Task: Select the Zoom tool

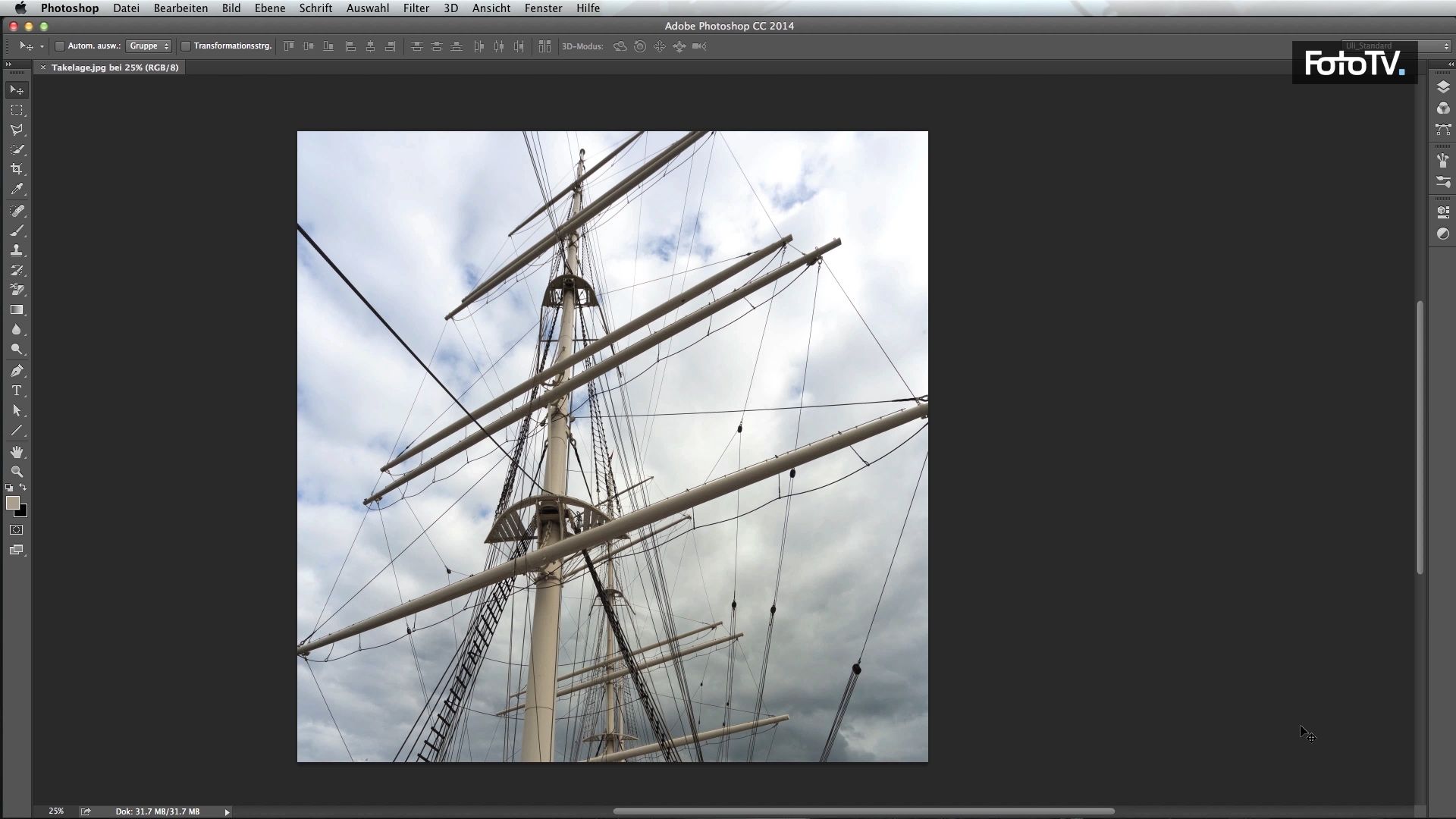Action: coord(17,470)
